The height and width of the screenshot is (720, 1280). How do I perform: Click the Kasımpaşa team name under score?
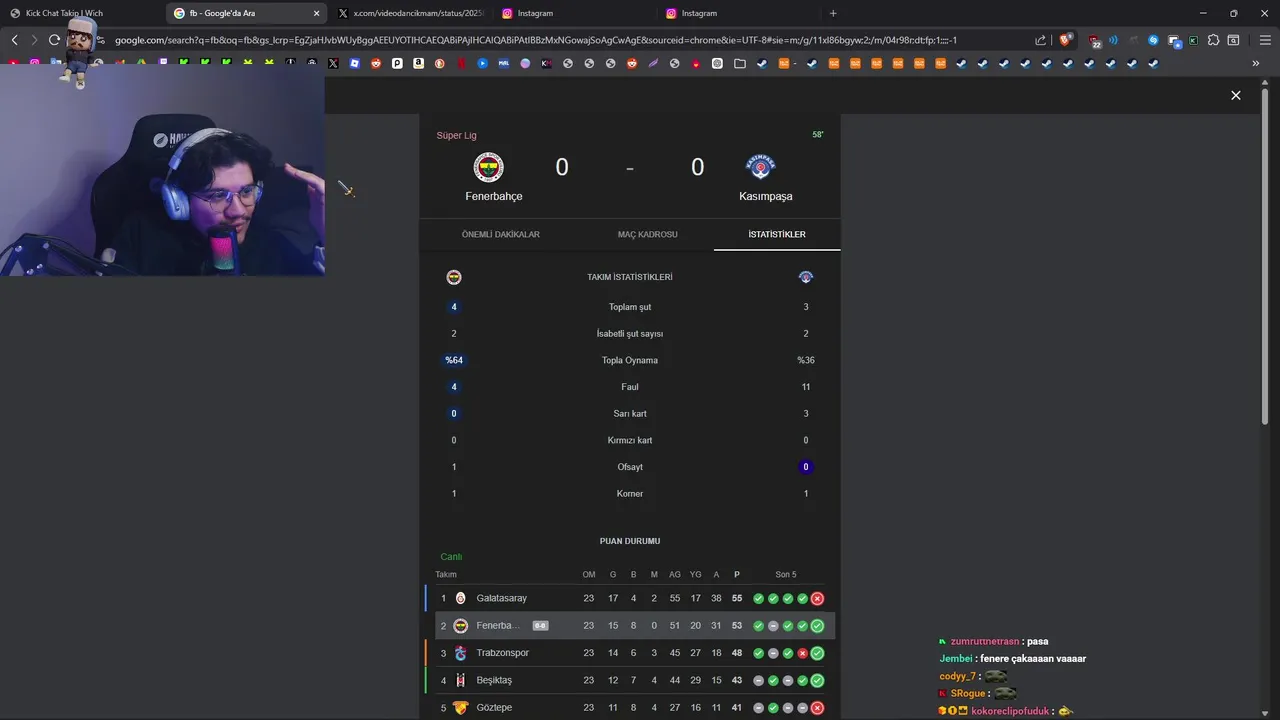click(766, 196)
